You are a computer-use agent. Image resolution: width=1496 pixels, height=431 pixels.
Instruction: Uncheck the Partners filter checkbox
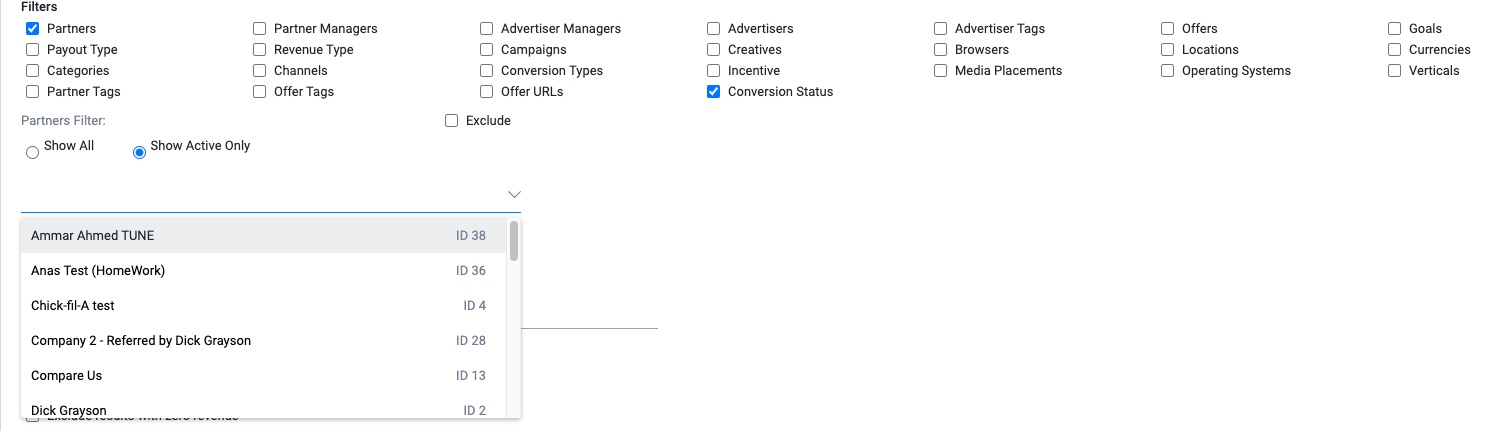point(33,28)
